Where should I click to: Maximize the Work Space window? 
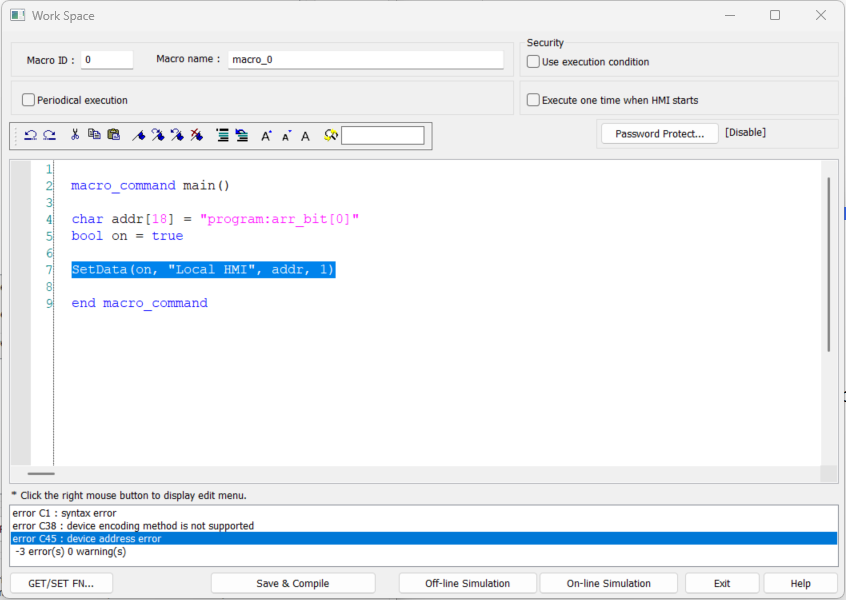point(775,15)
